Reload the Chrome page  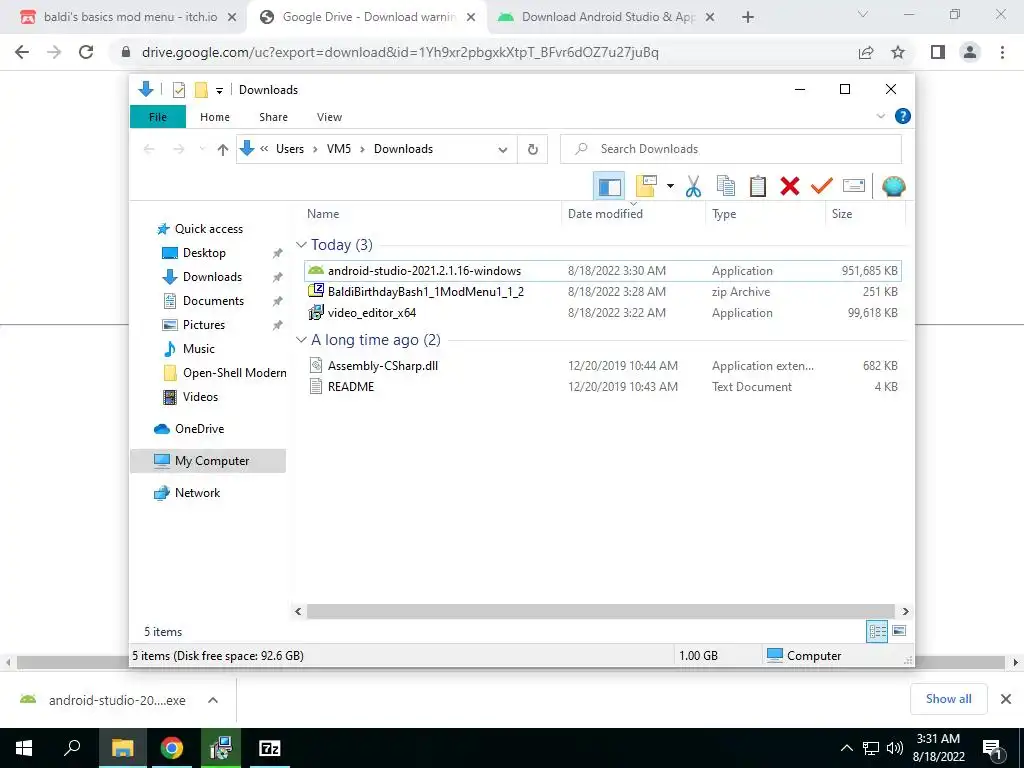(86, 52)
